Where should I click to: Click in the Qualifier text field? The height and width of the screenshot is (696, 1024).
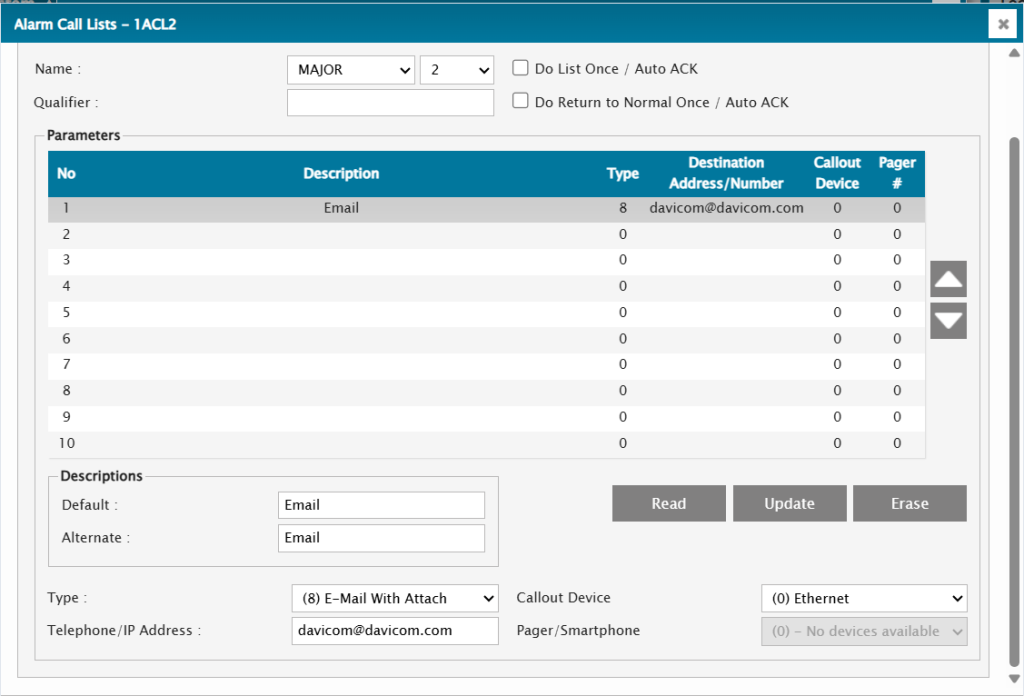coord(390,103)
